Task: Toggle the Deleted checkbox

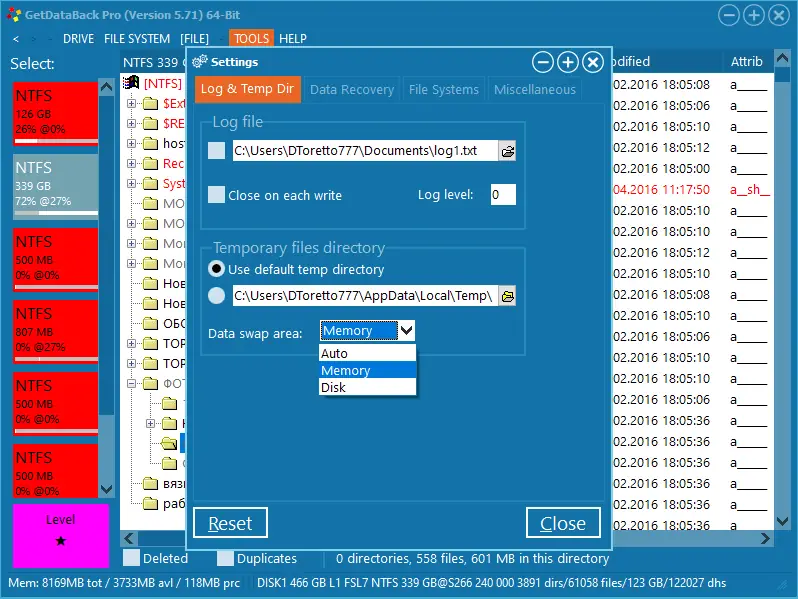Action: (131, 558)
